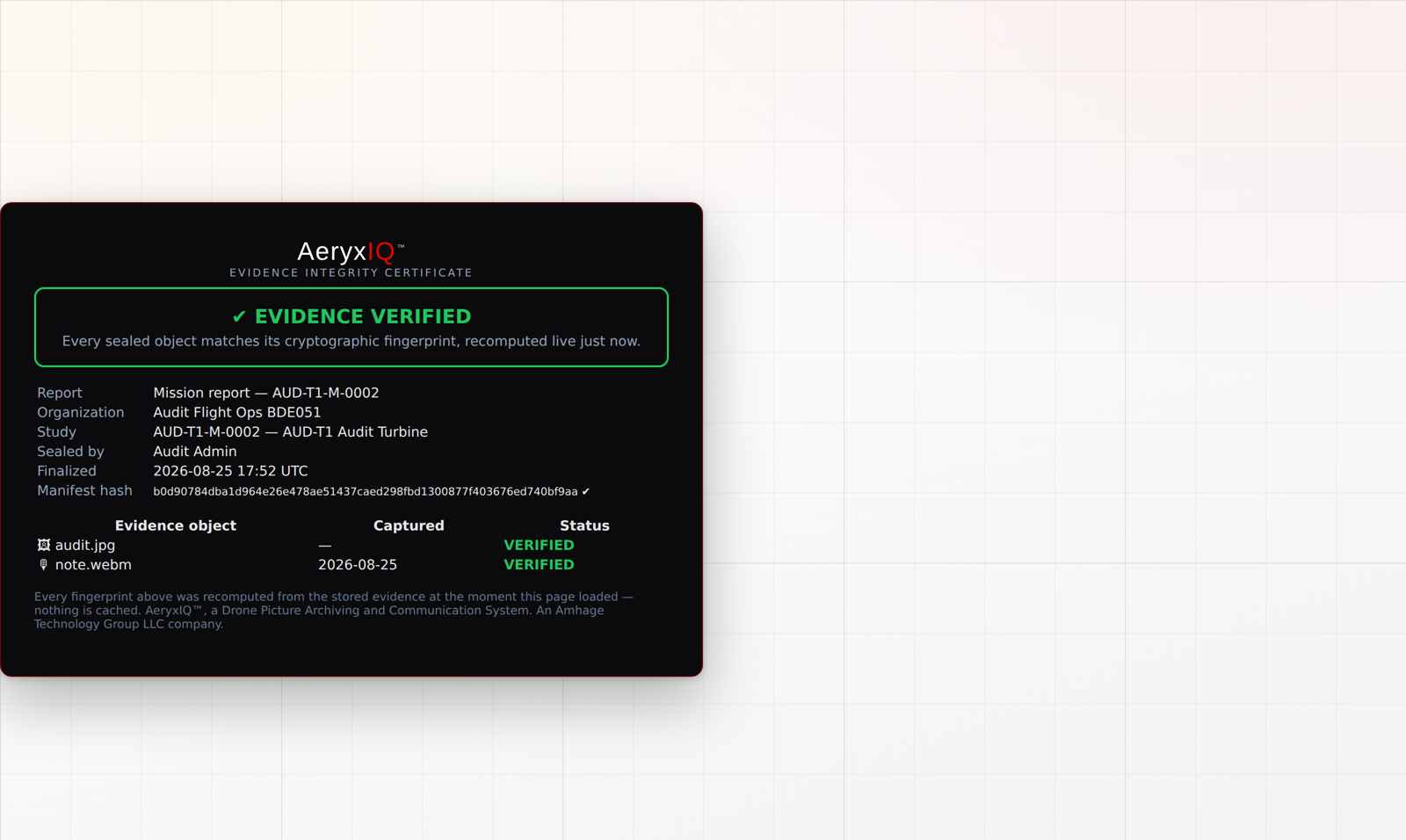Click the dash in audit.jpg's Captured cell
1406x840 pixels.
(x=325, y=546)
